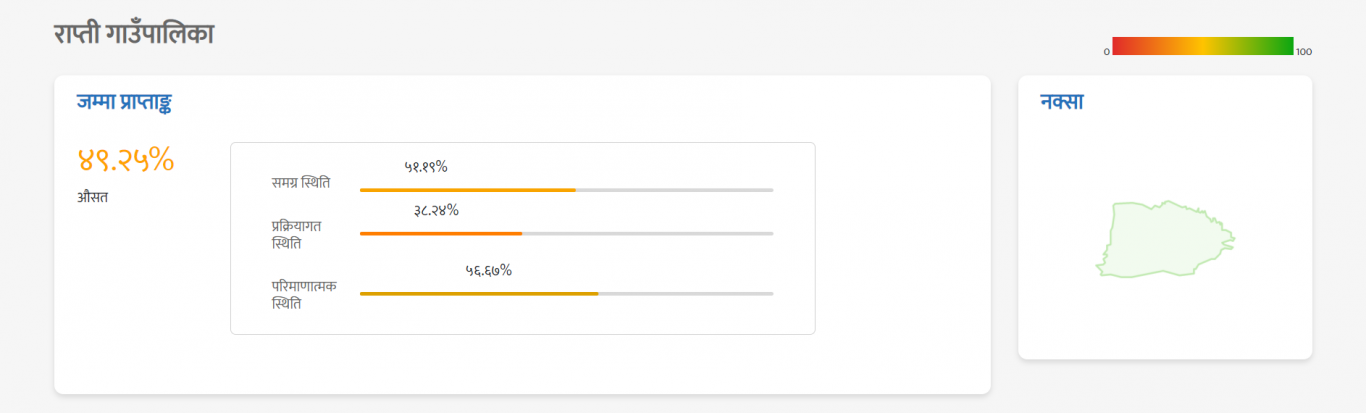
Task: Select the ३८.२४% value text
Action: point(436,210)
